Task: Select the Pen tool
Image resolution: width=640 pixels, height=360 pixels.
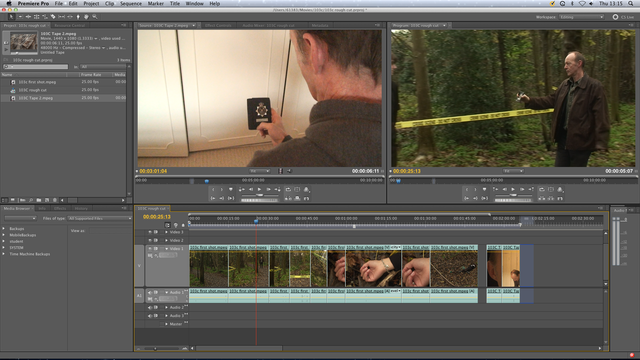Action: pyautogui.click(x=78, y=17)
